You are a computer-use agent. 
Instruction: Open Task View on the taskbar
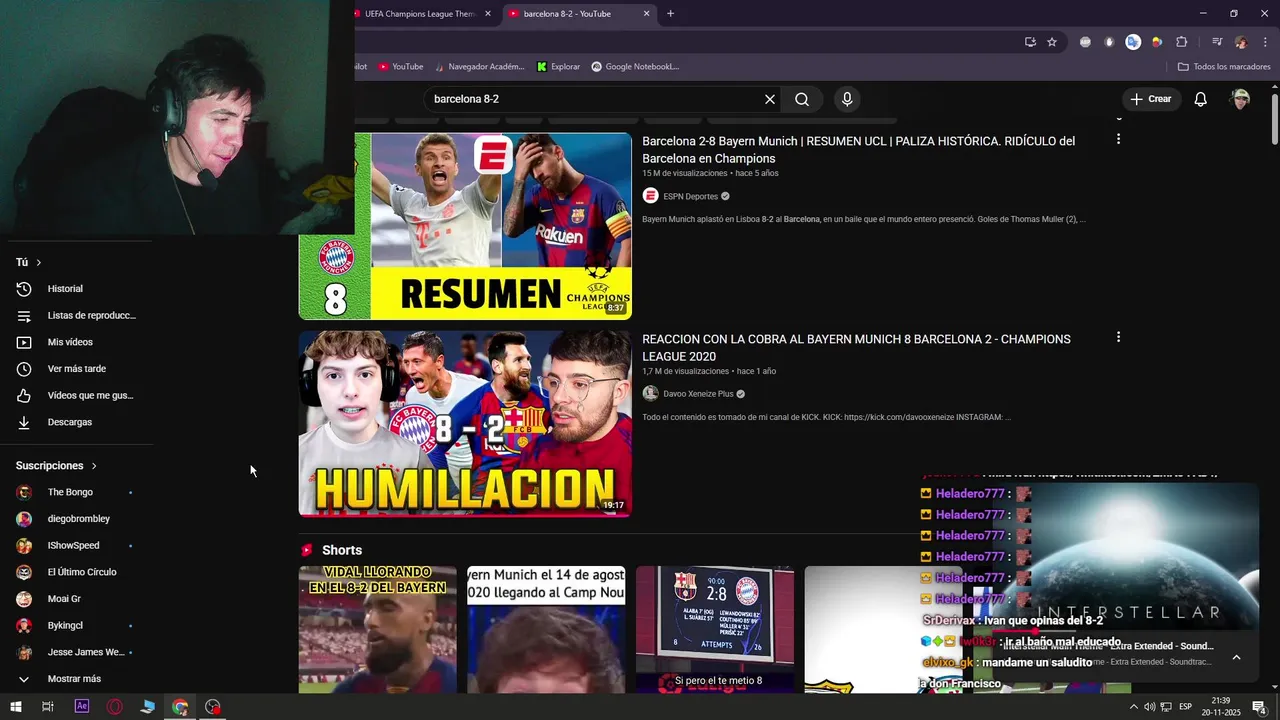[48, 706]
